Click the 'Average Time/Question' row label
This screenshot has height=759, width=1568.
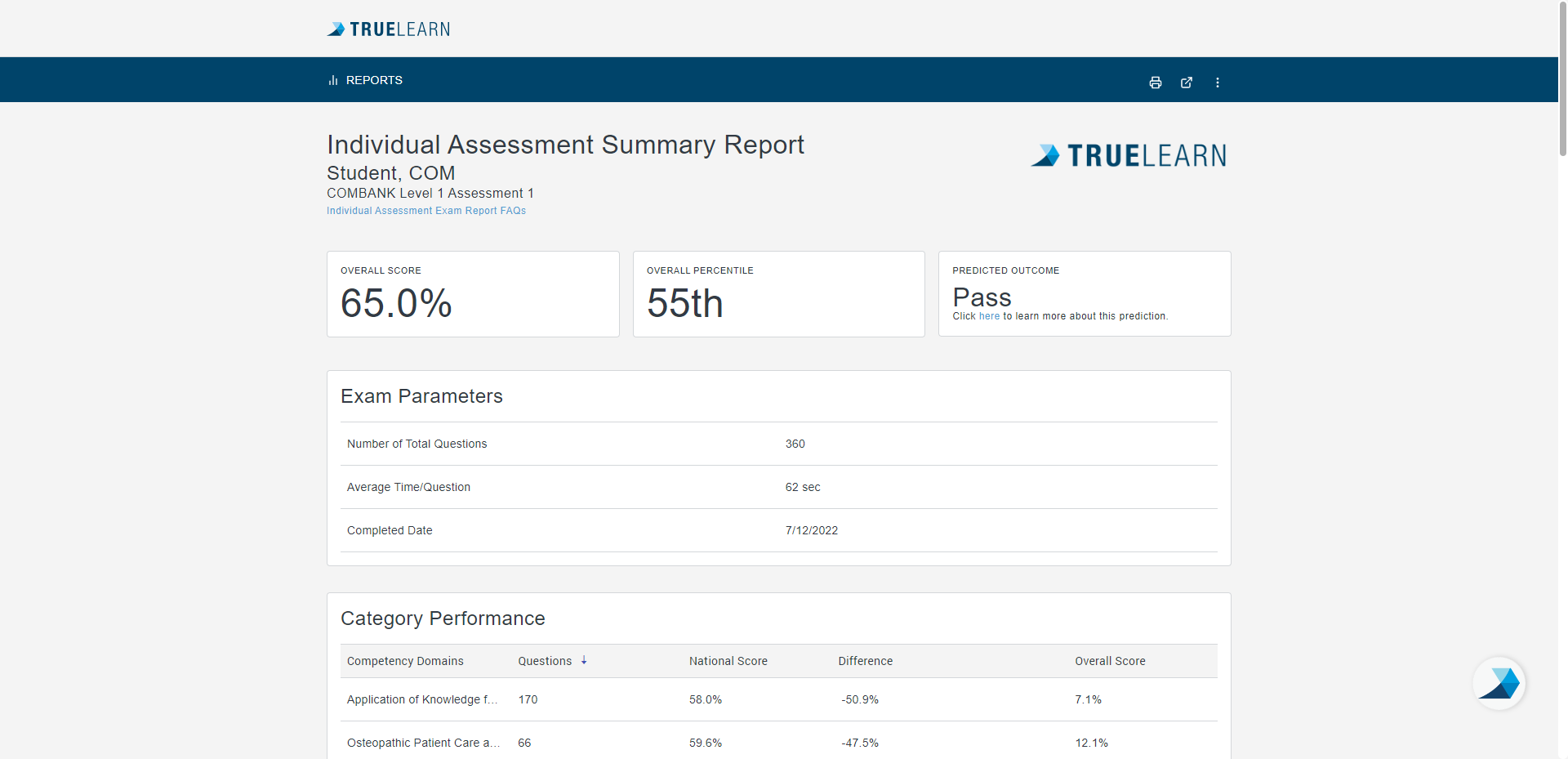coord(408,487)
